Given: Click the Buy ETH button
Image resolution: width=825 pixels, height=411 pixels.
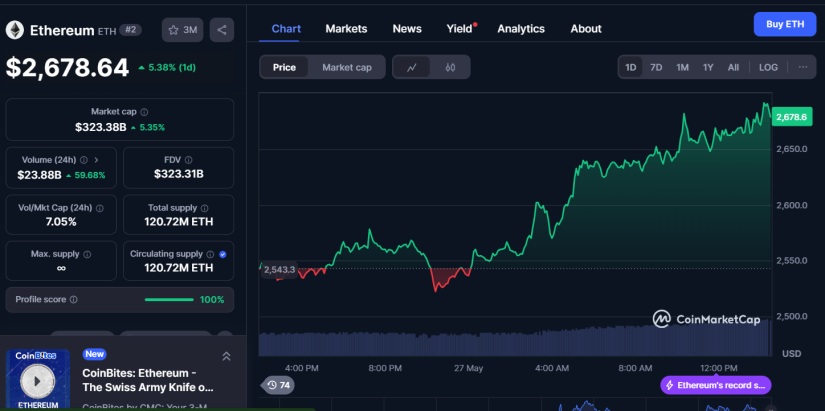Looking at the screenshot, I should coord(785,24).
